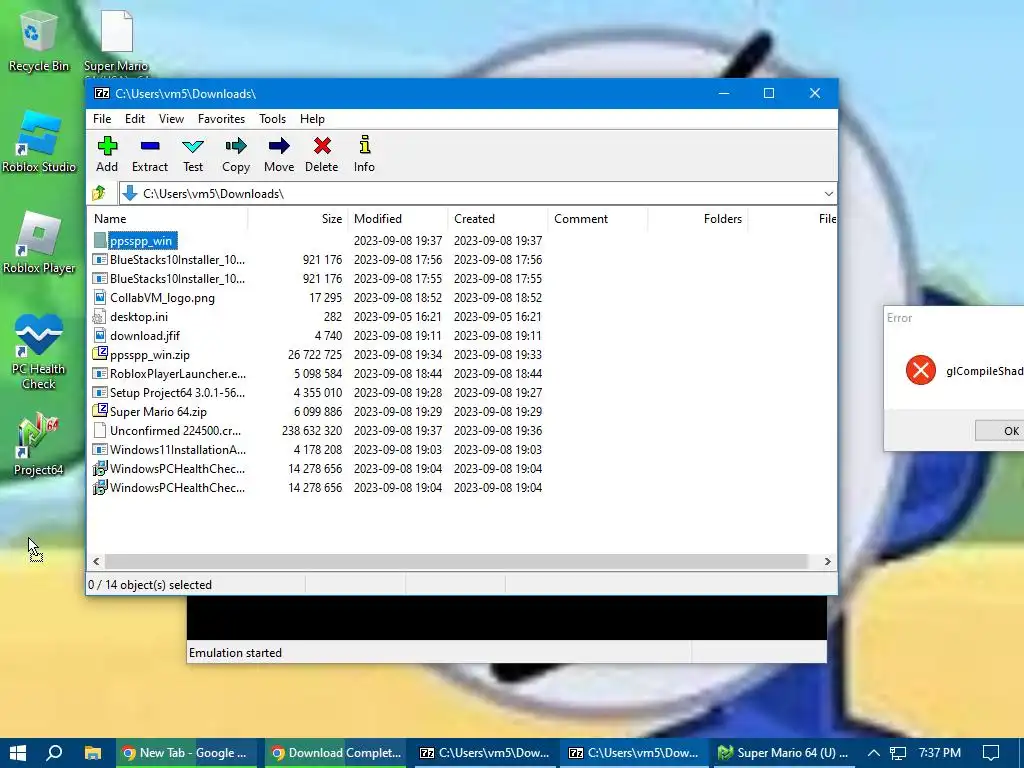Click the Move toolbar icon
Viewport: 1024px width, 768px height.
point(279,154)
